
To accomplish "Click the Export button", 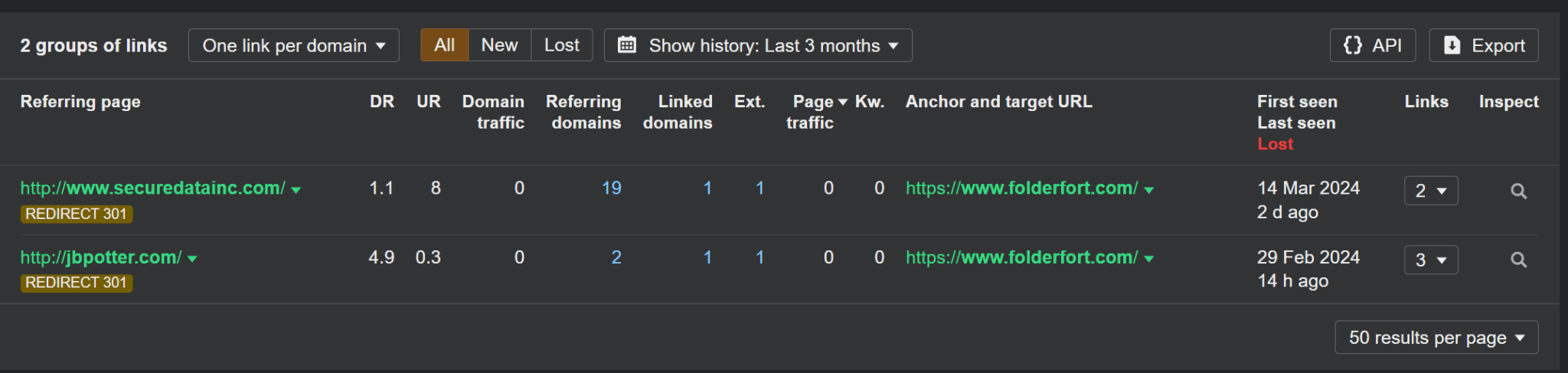I will pos(1483,46).
